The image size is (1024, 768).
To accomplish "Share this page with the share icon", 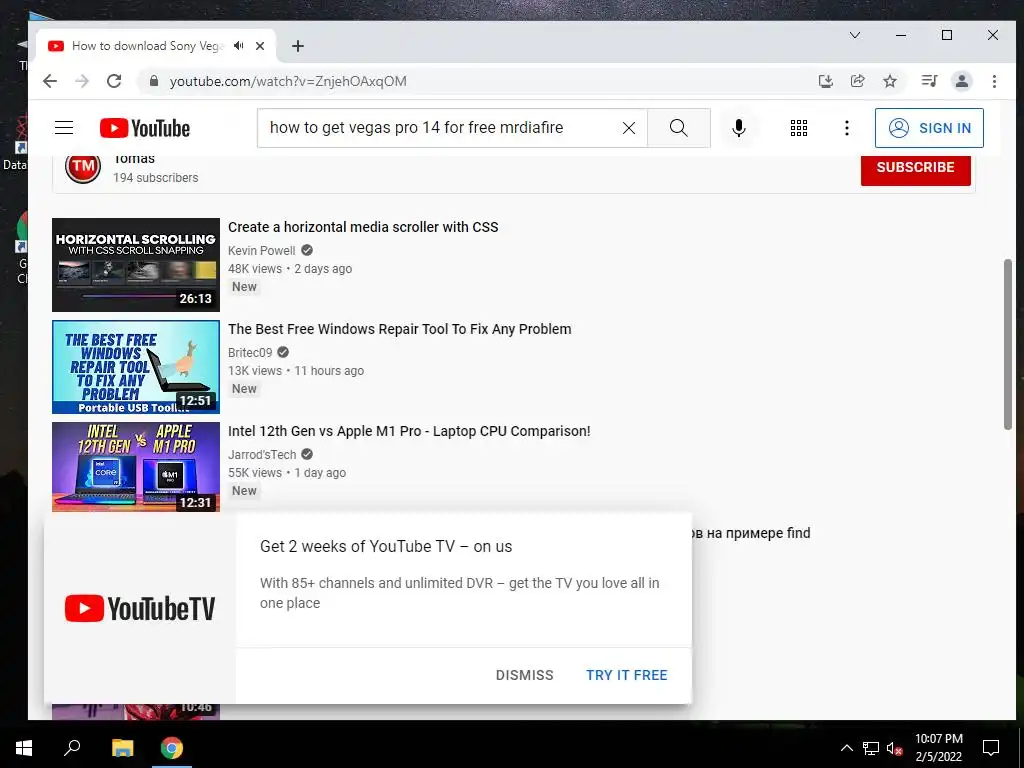I will tap(857, 81).
